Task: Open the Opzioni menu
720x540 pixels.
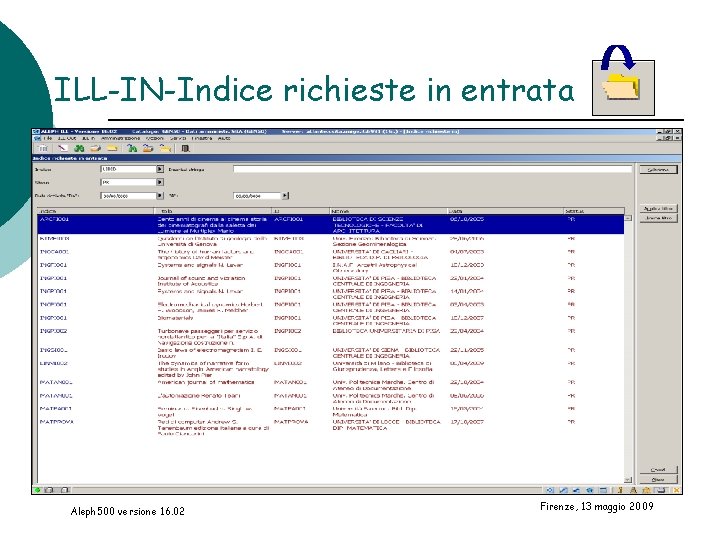Action: coord(155,138)
